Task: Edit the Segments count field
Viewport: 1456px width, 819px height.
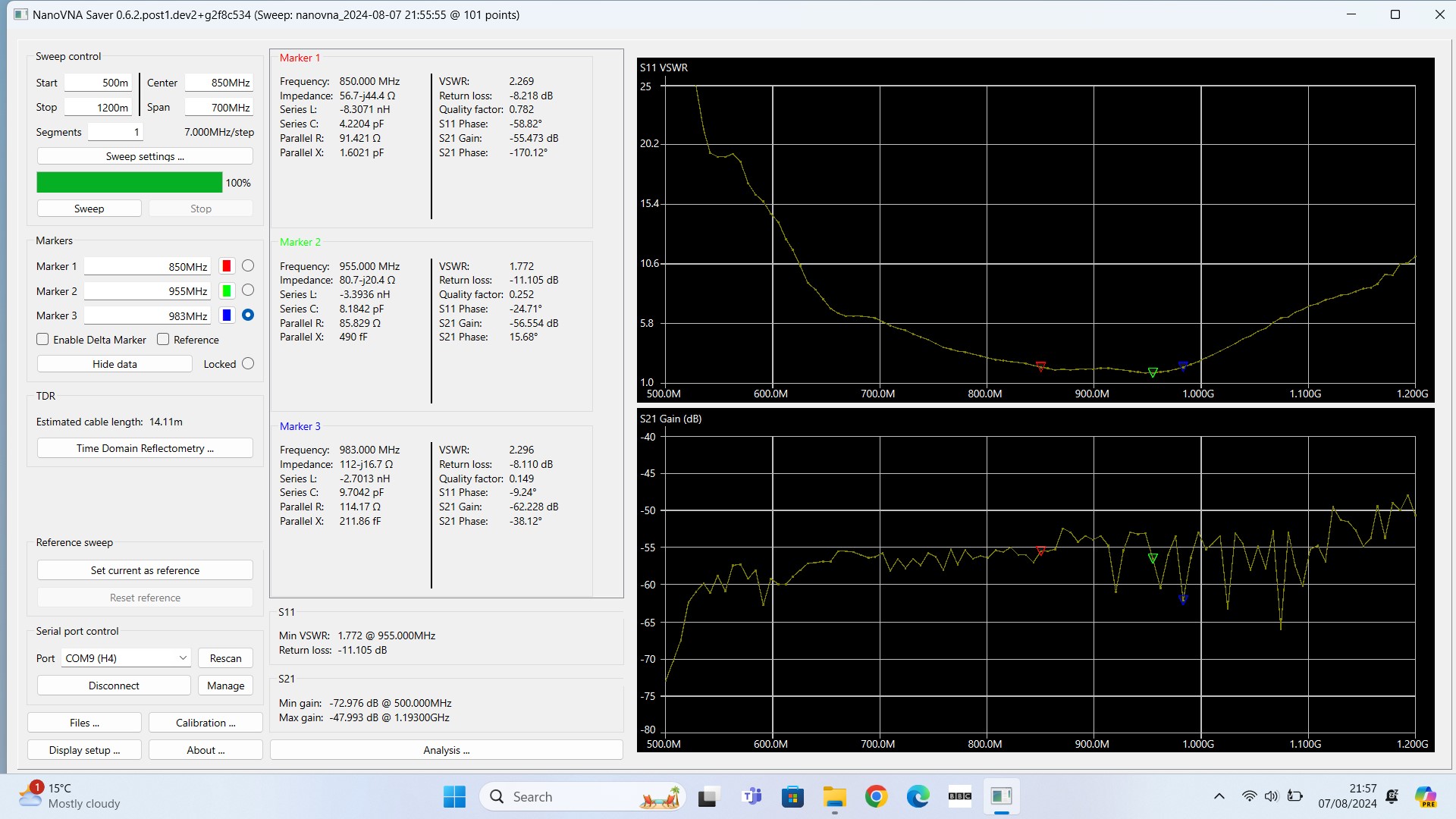Action: click(x=115, y=132)
